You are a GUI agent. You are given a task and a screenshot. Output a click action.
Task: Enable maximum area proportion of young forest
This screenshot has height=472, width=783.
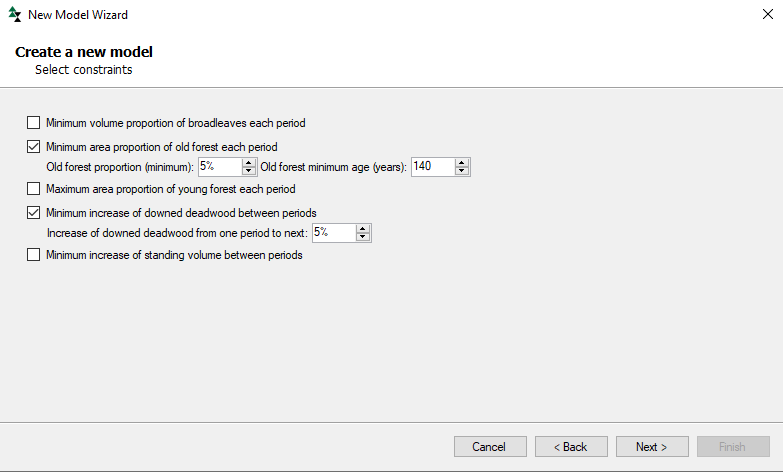click(33, 188)
